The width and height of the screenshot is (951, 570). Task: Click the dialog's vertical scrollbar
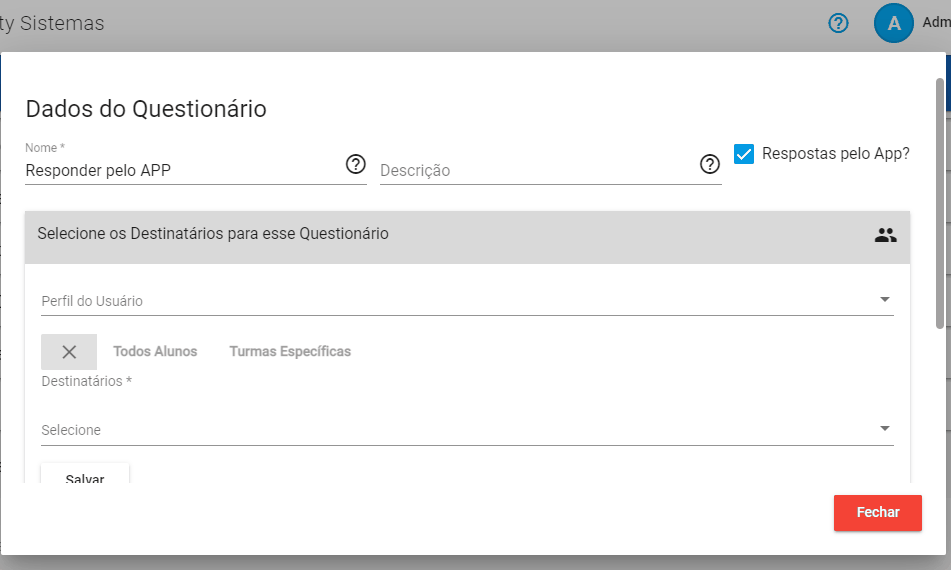(939, 203)
